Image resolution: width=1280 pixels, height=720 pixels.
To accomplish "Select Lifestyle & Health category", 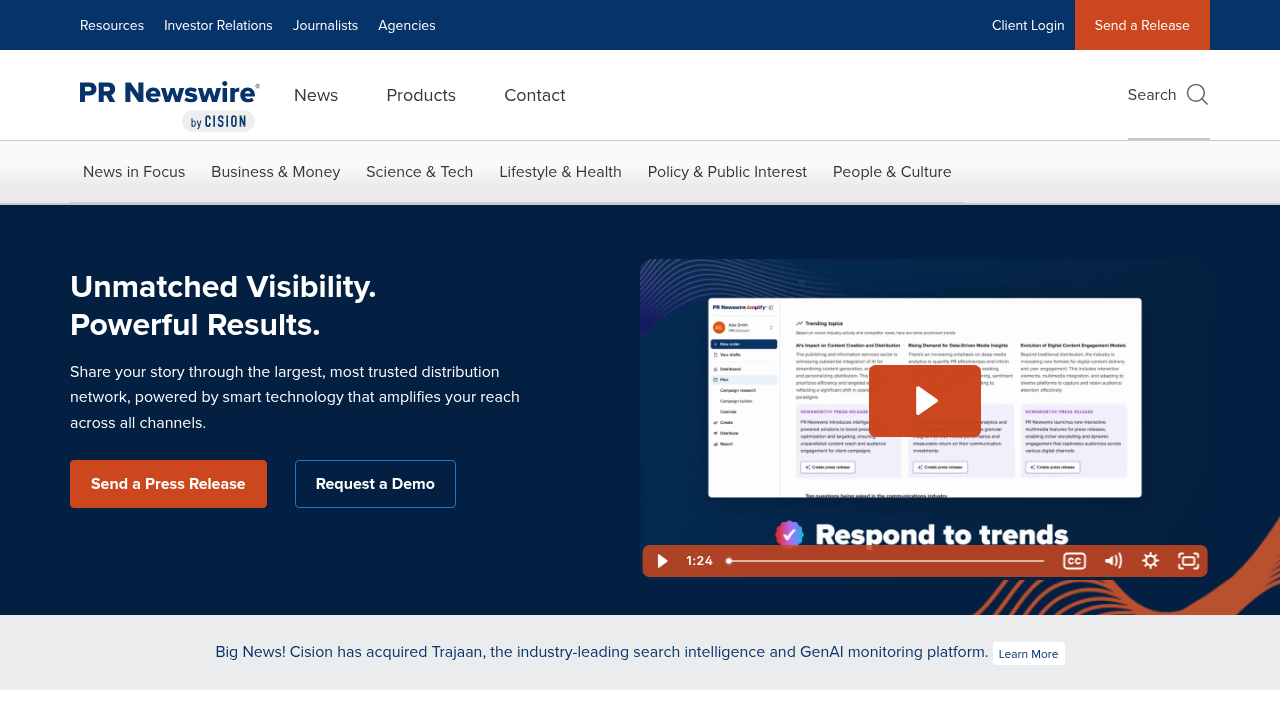I will point(561,172).
